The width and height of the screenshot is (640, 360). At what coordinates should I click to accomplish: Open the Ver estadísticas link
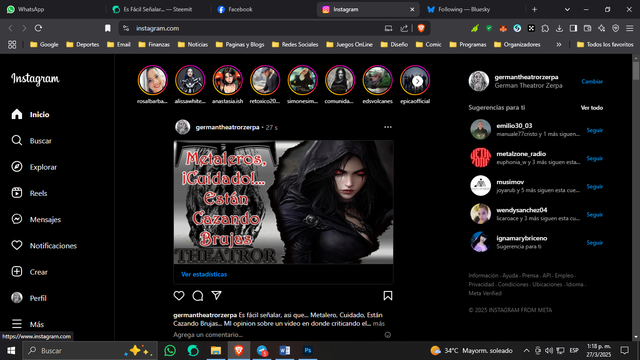click(204, 274)
